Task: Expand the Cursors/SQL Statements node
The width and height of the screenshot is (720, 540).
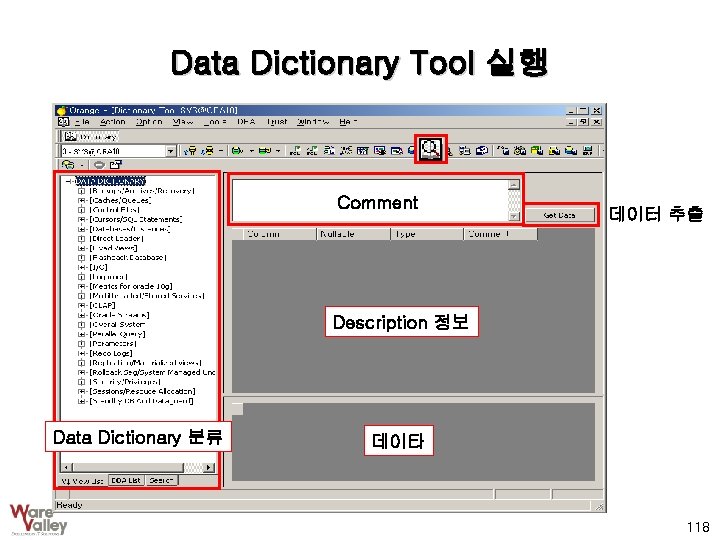Action: tap(81, 219)
